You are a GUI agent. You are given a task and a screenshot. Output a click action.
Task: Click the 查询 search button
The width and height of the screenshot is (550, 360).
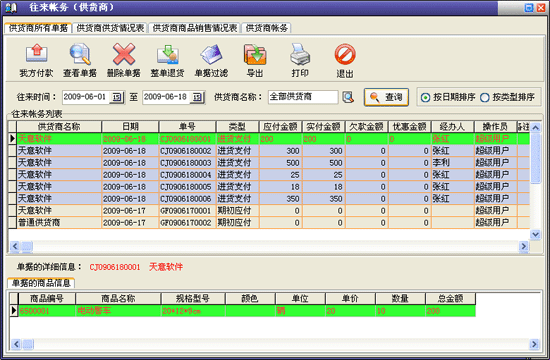[x=386, y=97]
